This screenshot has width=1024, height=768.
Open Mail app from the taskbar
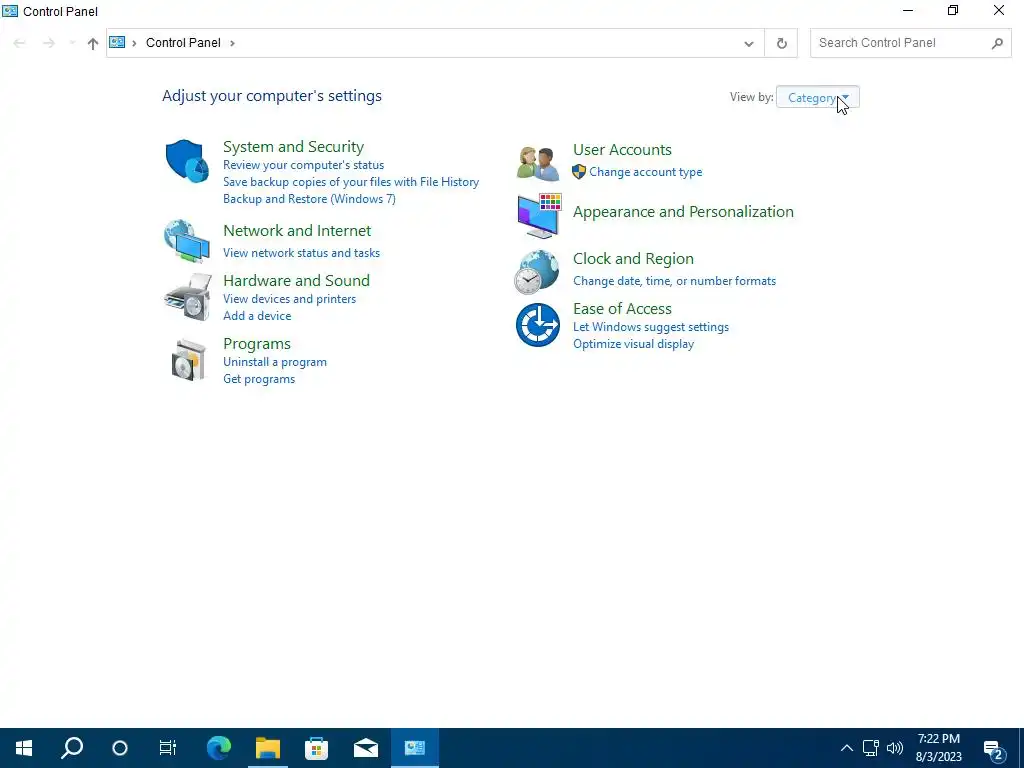[x=366, y=748]
